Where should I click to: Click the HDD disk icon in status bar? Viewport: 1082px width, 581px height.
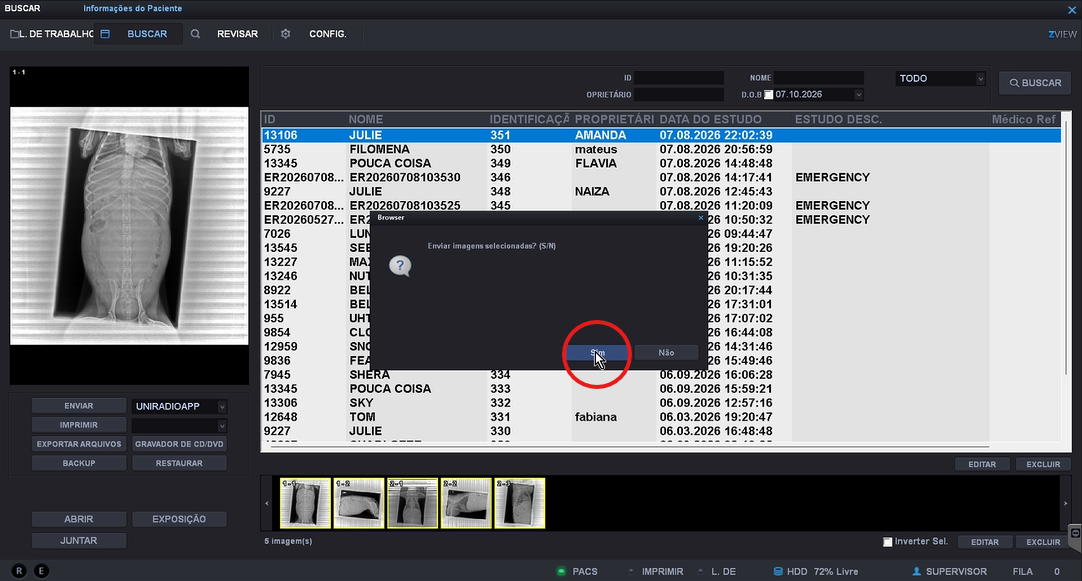tap(778, 571)
